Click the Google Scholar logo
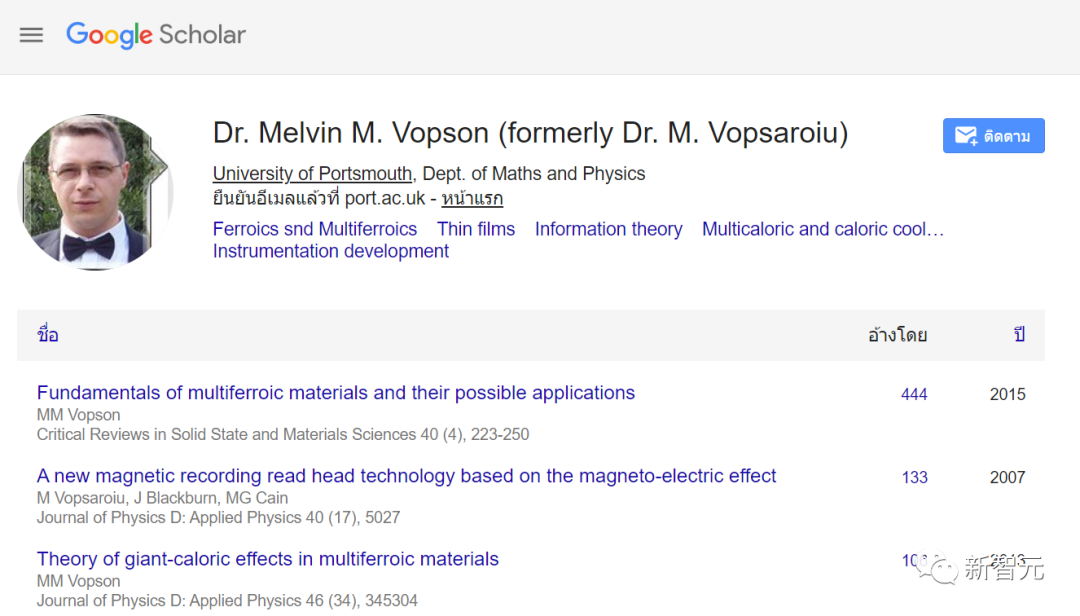Viewport: 1080px width, 616px height. pos(156,35)
